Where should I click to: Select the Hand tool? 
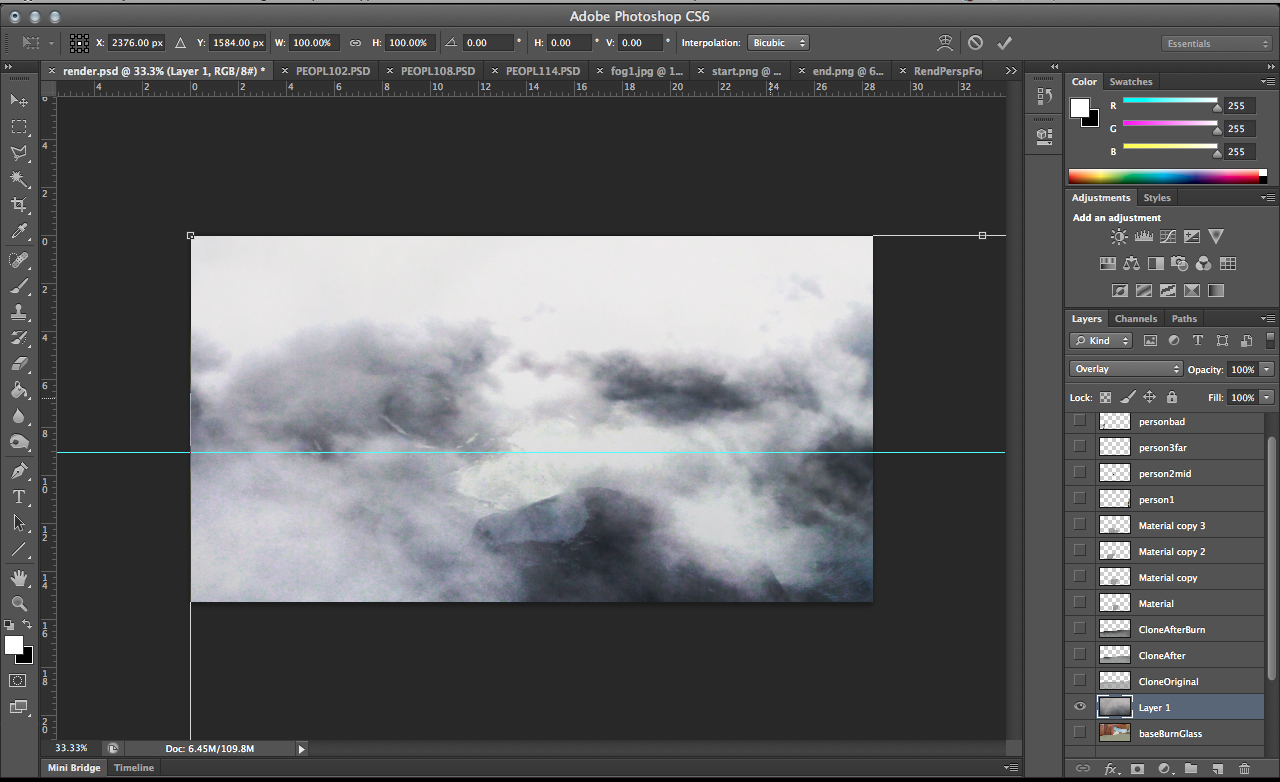19,578
